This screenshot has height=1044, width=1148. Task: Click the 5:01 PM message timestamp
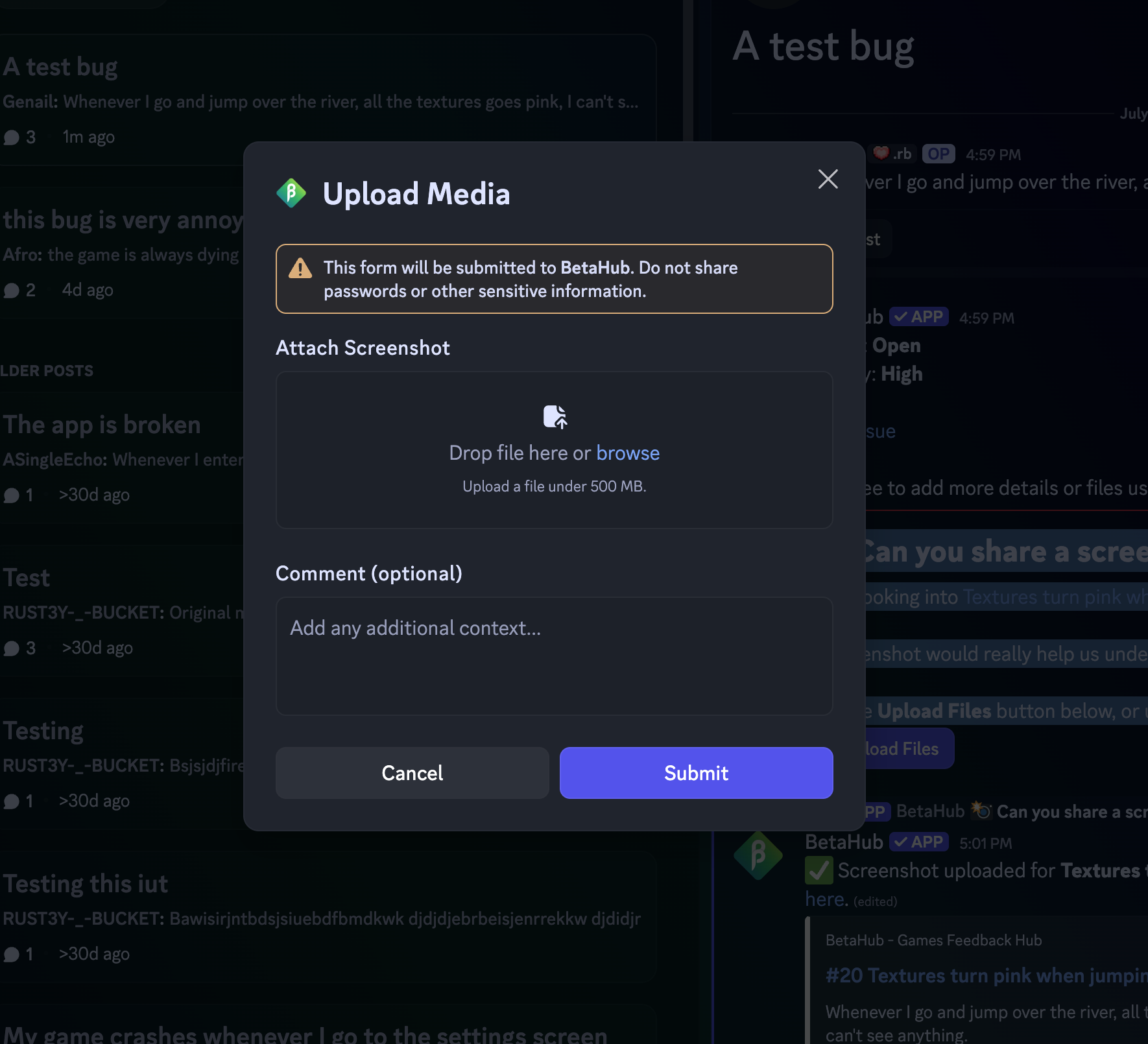click(985, 843)
